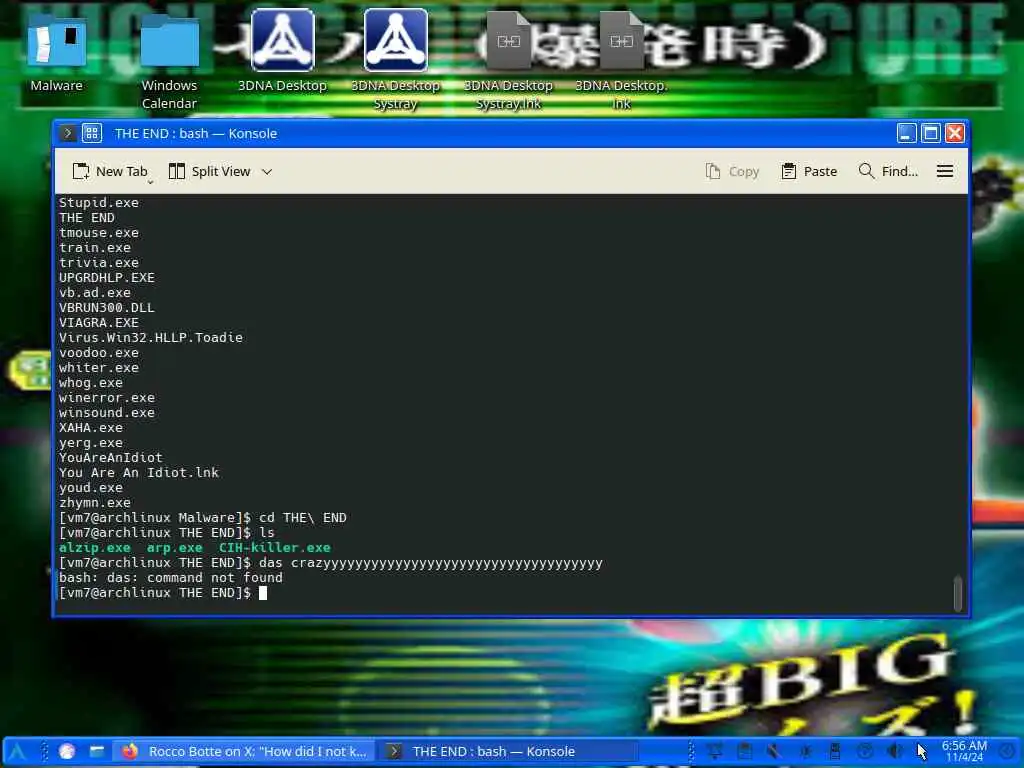This screenshot has width=1024, height=768.
Task: Click the Paste toolbar button
Action: pyautogui.click(x=809, y=171)
